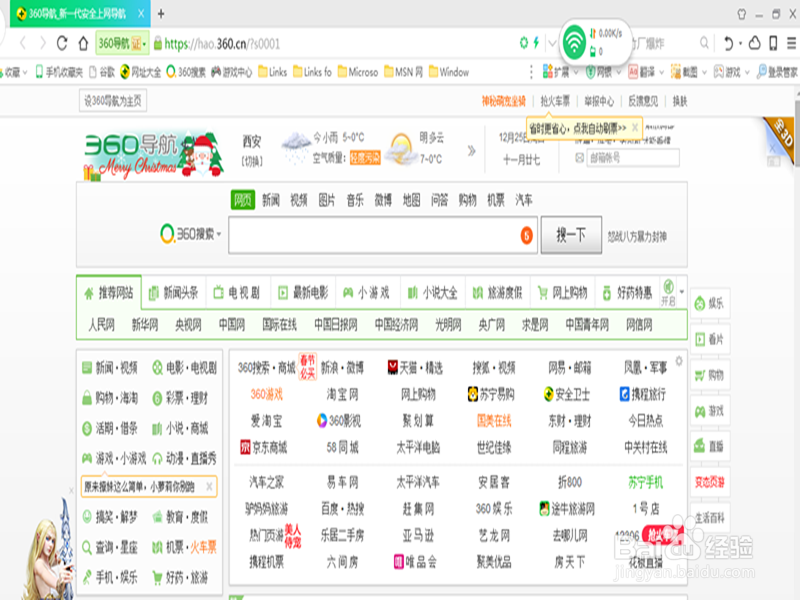Reload the page with the refresh icon
This screenshot has height=600, width=800.
point(62,43)
